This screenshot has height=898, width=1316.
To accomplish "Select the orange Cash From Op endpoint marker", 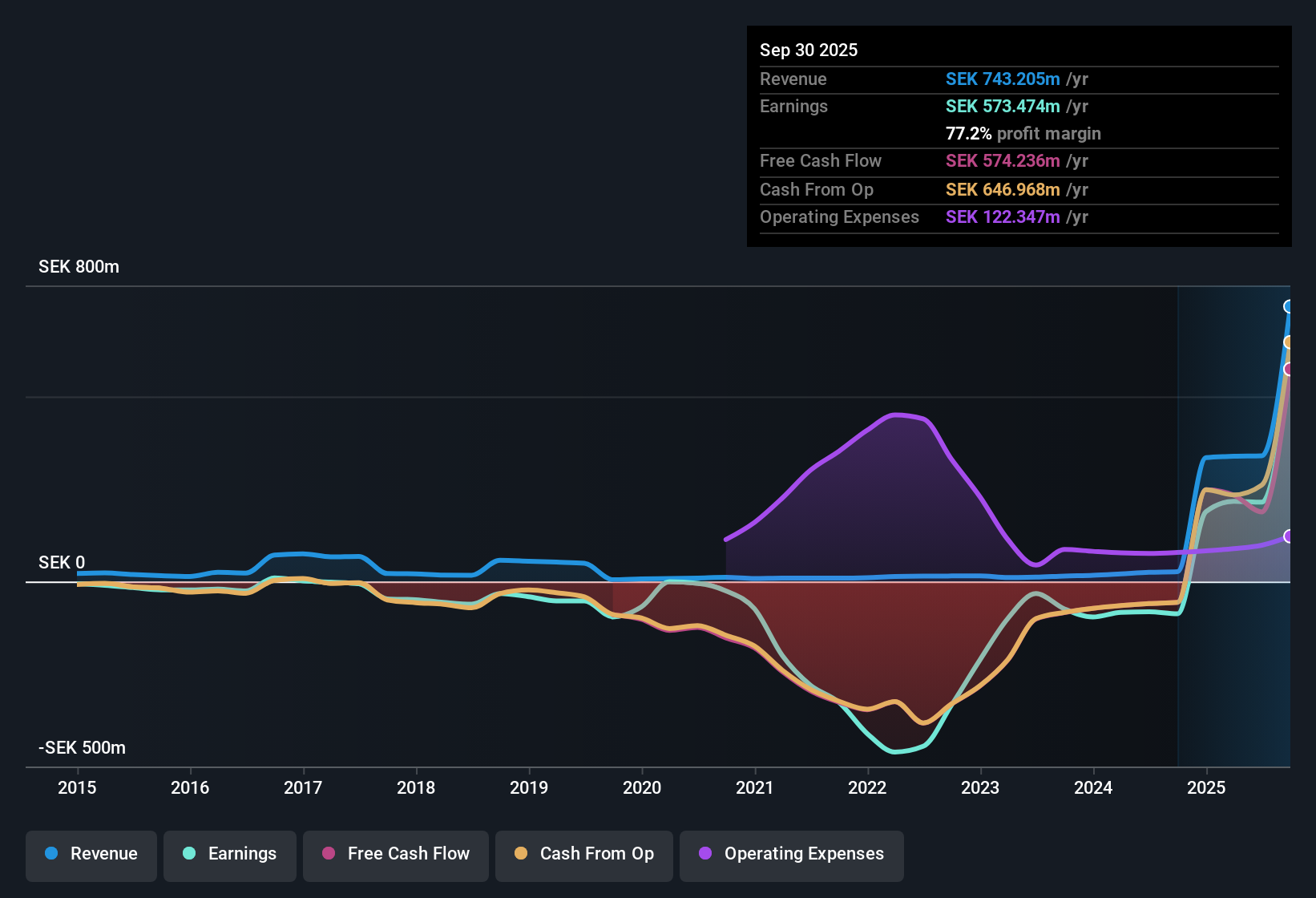I will [1289, 343].
